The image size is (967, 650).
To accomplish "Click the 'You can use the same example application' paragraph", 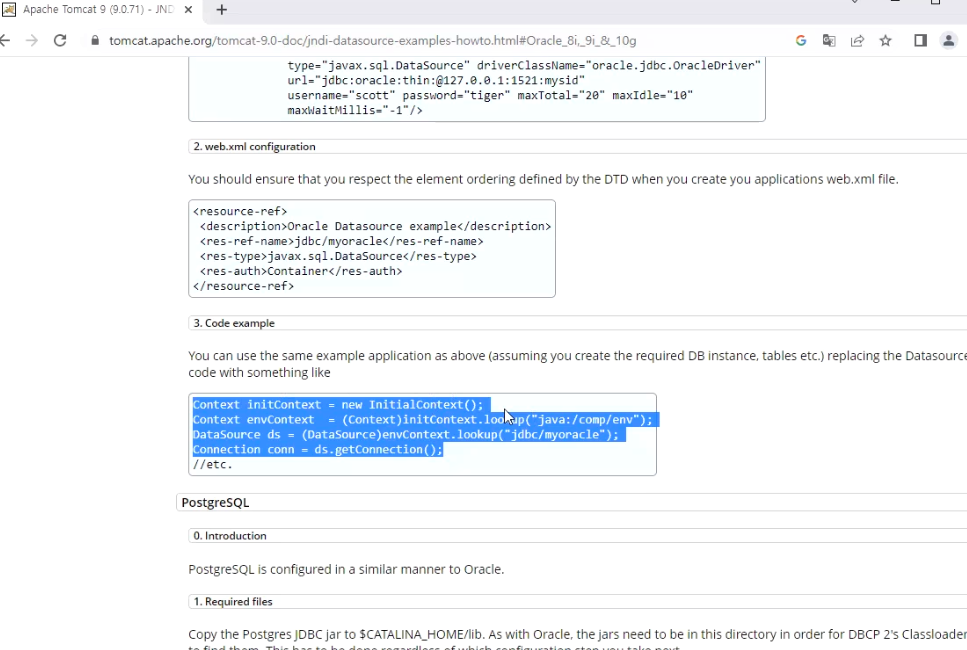I will (577, 364).
